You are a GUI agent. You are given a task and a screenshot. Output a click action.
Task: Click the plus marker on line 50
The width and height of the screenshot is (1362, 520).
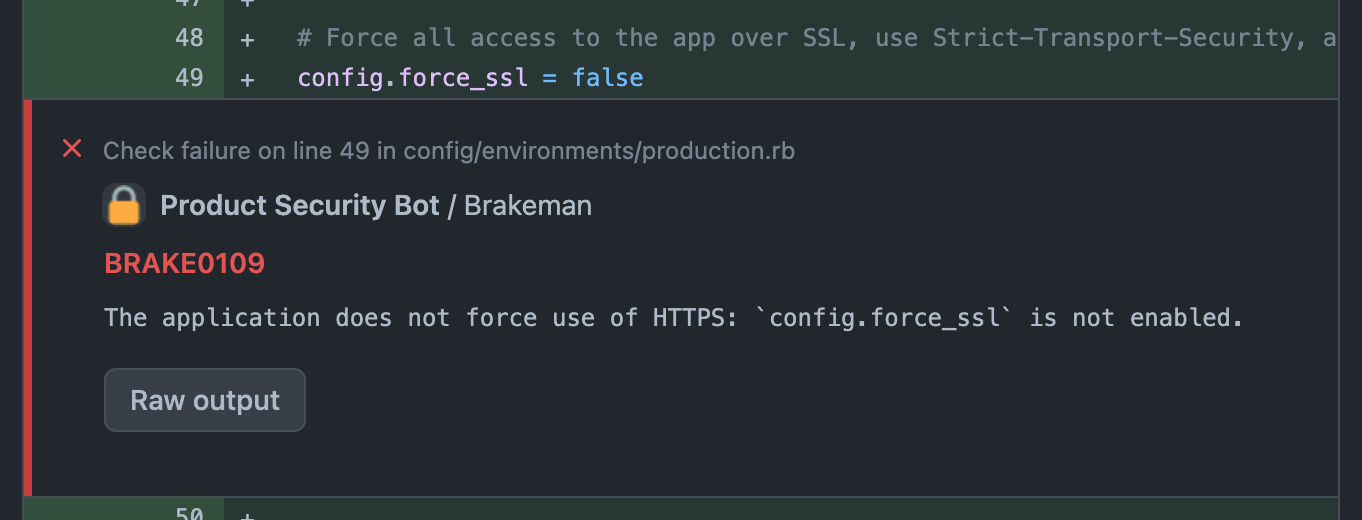click(x=248, y=514)
